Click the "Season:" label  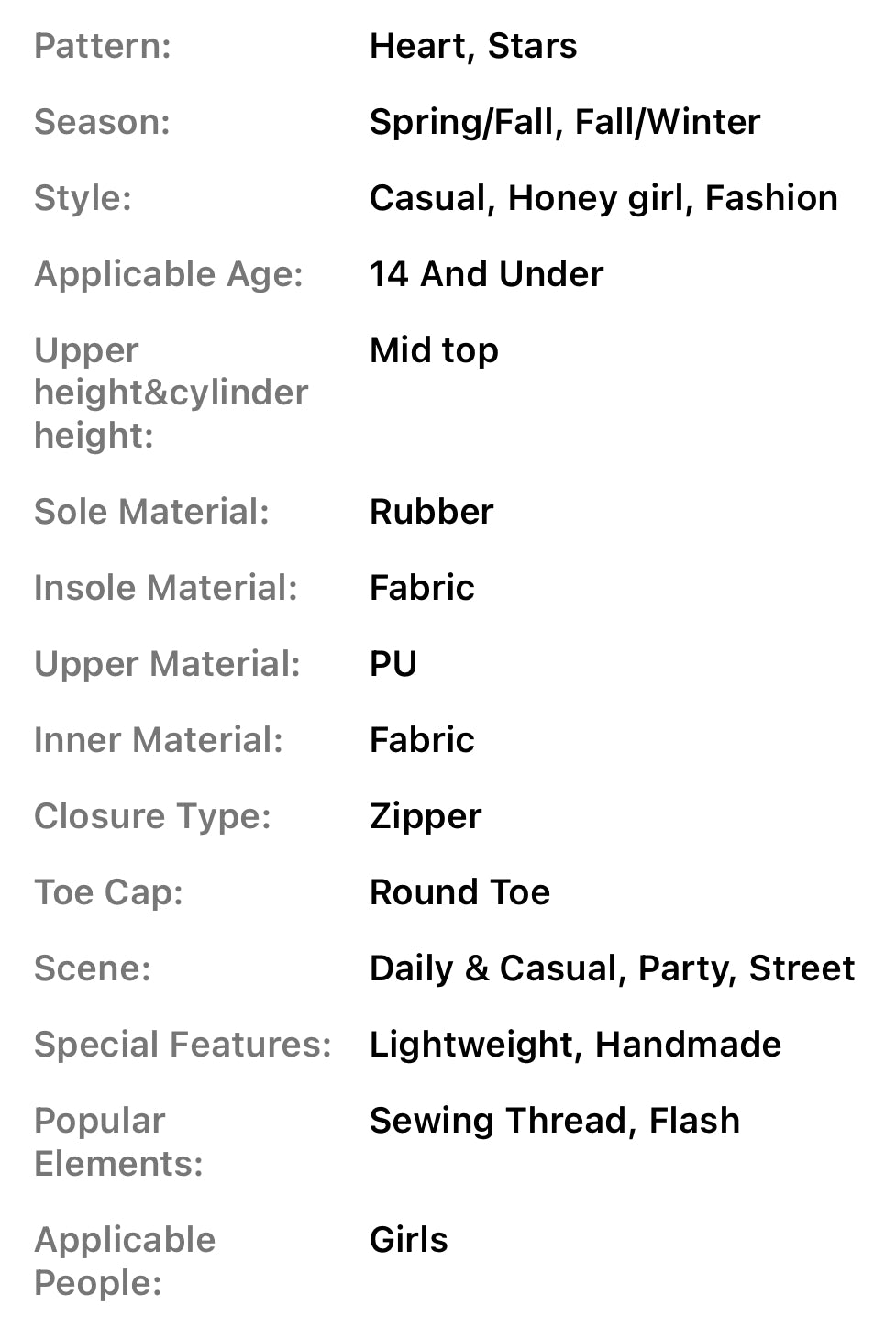click(103, 122)
